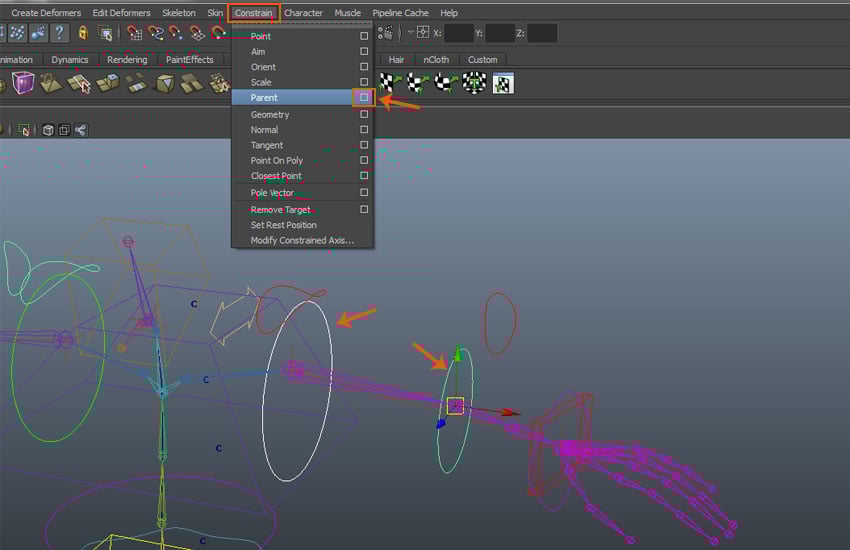Click the question mark help icon

60,33
